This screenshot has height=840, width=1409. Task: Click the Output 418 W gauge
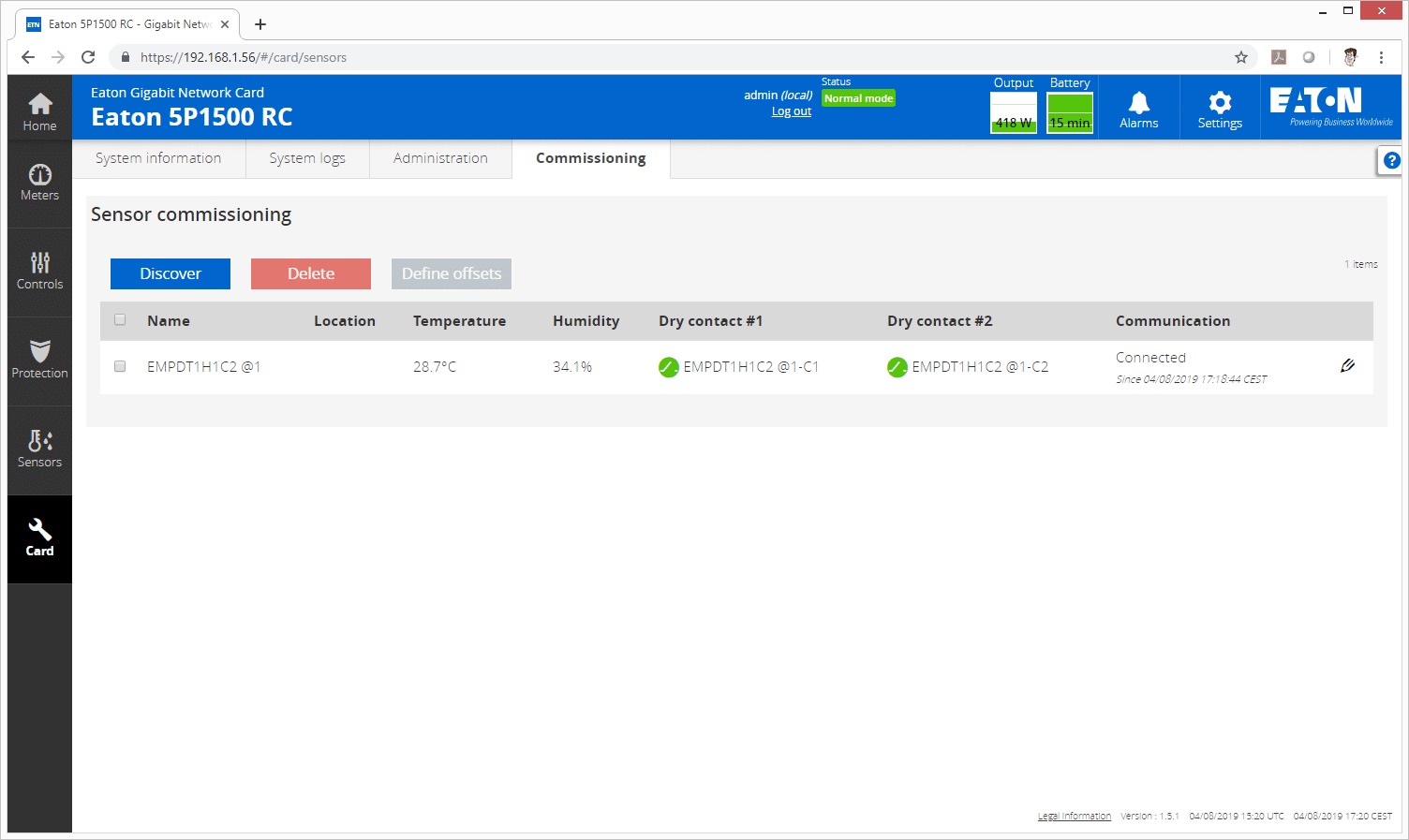click(1014, 112)
